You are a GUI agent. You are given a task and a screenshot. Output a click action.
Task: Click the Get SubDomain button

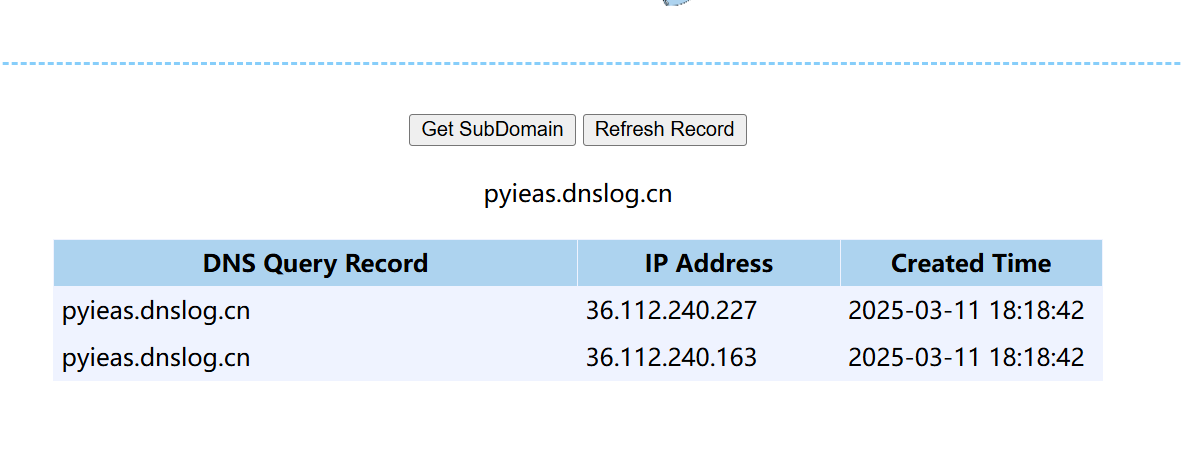pyautogui.click(x=492, y=130)
